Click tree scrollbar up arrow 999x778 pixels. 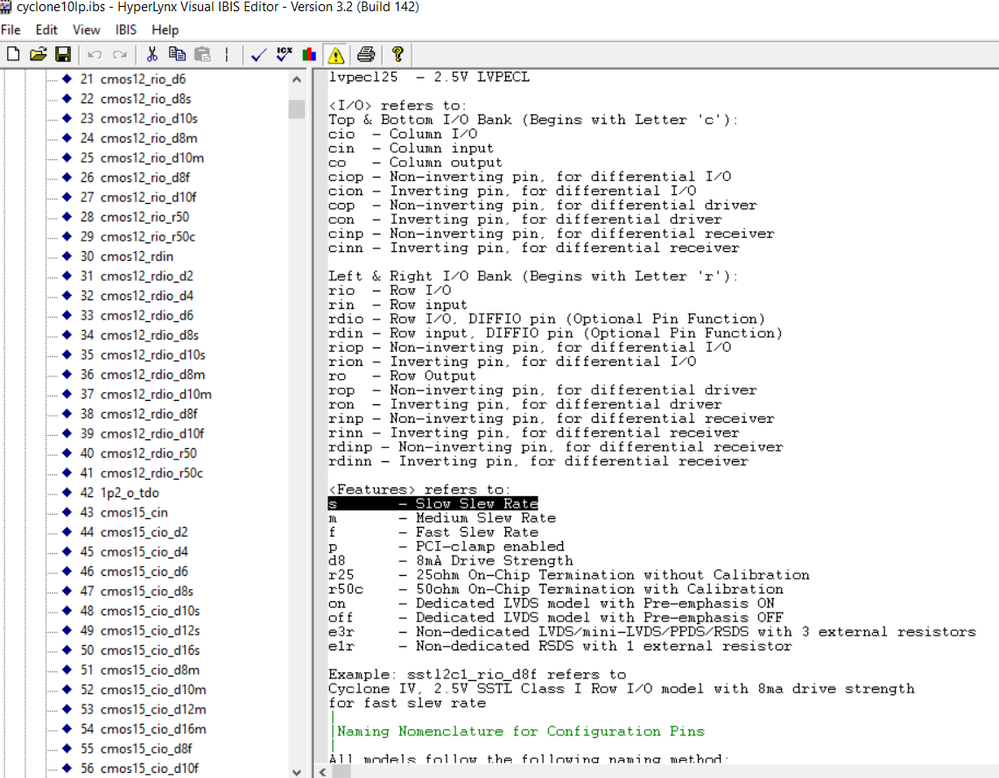(296, 80)
